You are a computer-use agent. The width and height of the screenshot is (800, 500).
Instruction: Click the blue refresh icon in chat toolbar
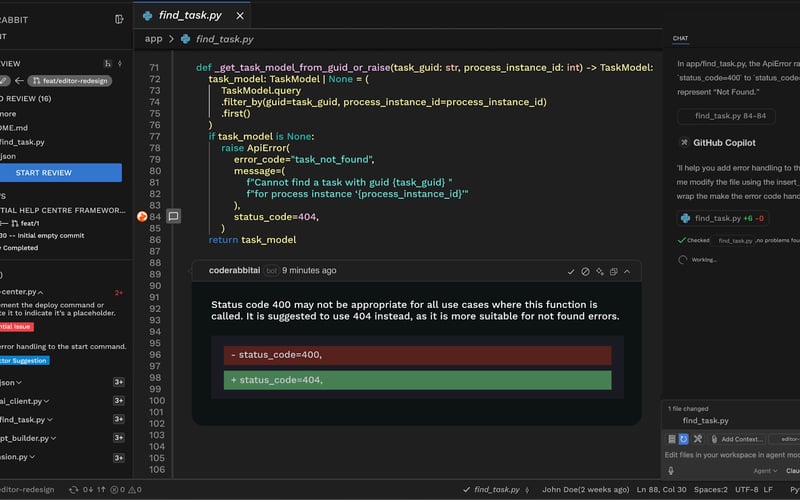pos(684,439)
